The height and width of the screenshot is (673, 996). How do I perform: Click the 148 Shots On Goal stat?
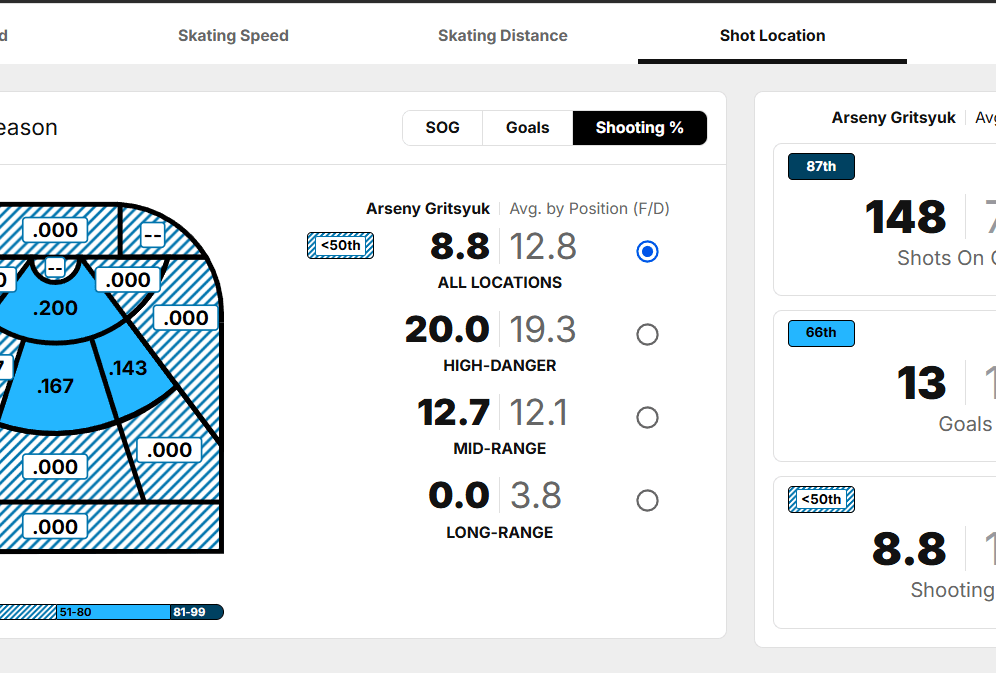[x=905, y=218]
